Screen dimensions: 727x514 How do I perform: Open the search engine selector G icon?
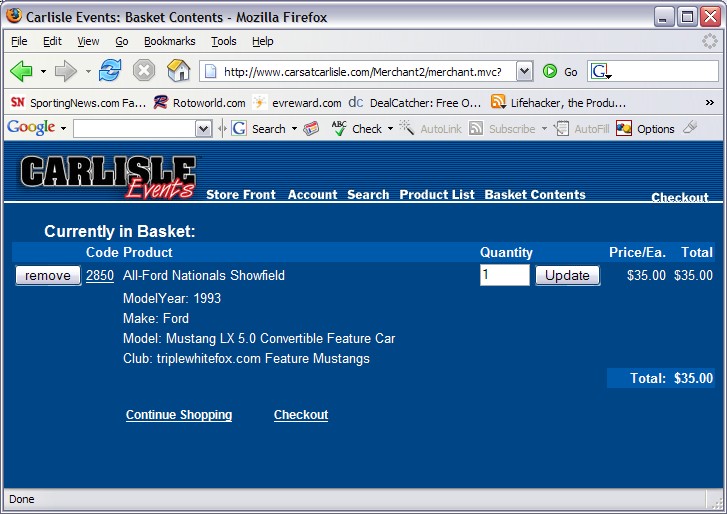click(x=601, y=71)
